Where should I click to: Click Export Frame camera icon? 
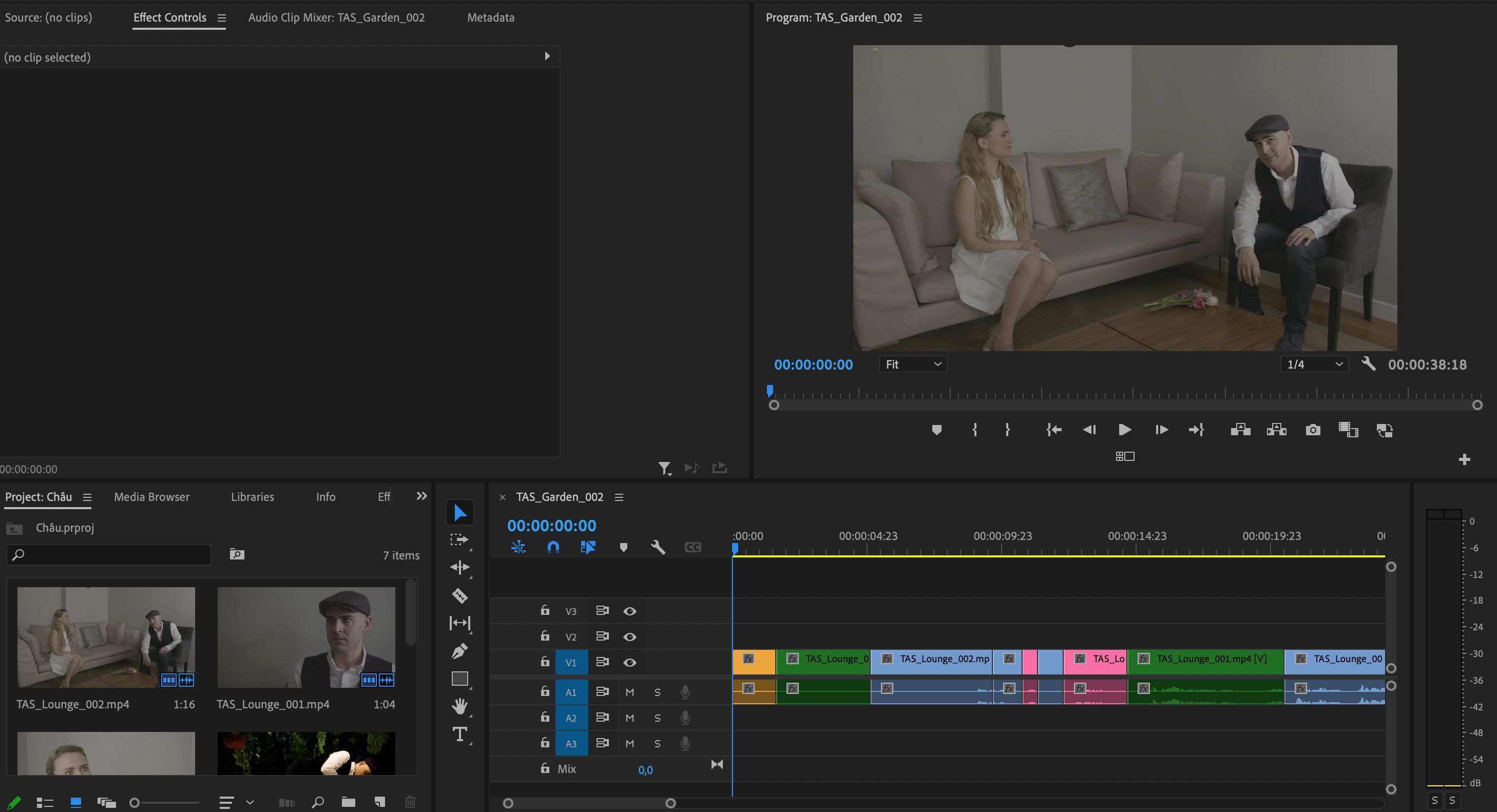pos(1313,430)
